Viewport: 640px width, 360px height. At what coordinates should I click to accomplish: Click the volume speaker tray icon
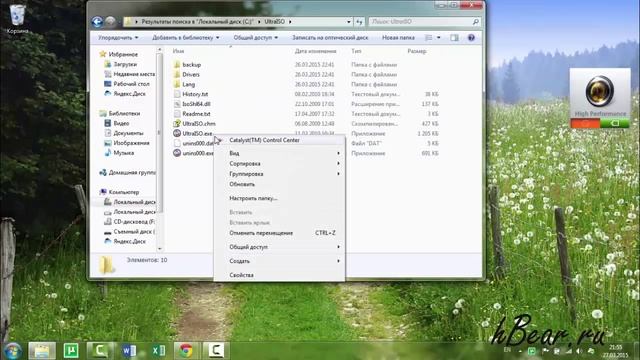pyautogui.click(x=579, y=351)
